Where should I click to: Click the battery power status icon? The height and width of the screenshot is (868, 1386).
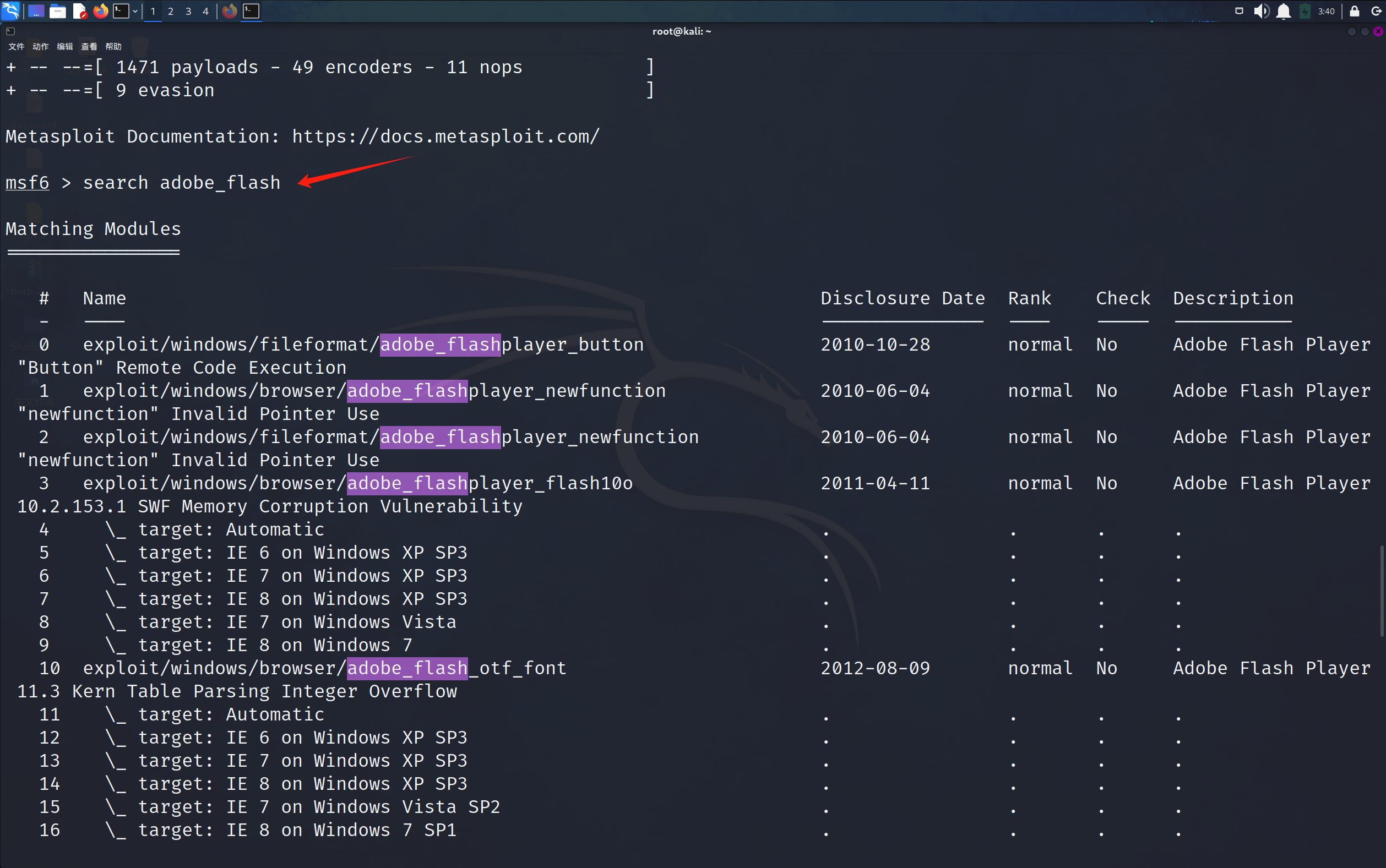coord(1305,11)
